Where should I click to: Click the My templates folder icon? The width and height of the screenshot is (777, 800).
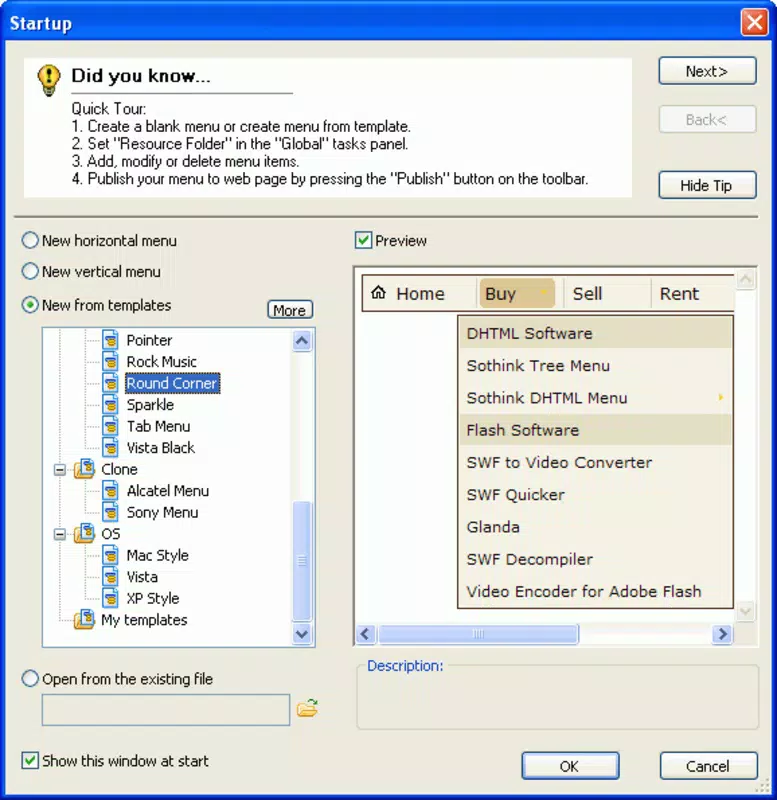point(85,619)
